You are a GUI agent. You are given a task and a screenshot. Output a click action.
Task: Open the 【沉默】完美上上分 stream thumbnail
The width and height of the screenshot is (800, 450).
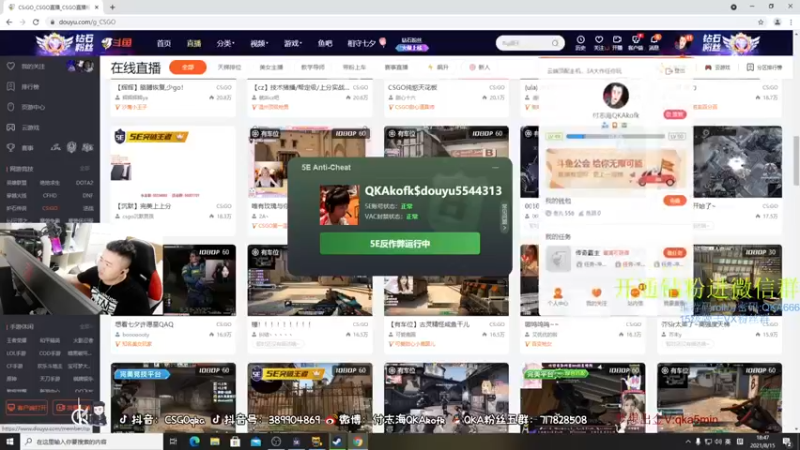(x=173, y=162)
